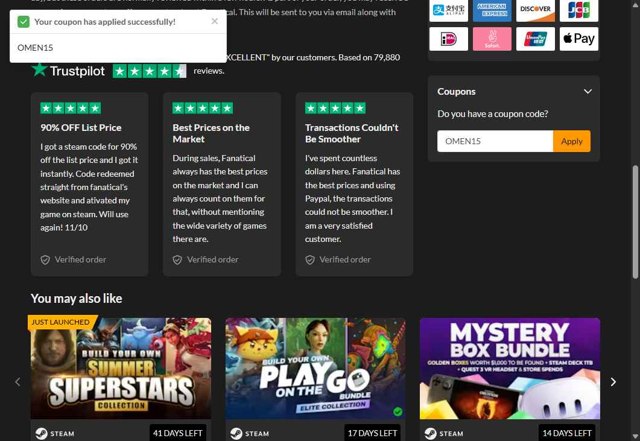Click Steam icon under Summer Superstars
The height and width of the screenshot is (441, 640).
41,433
